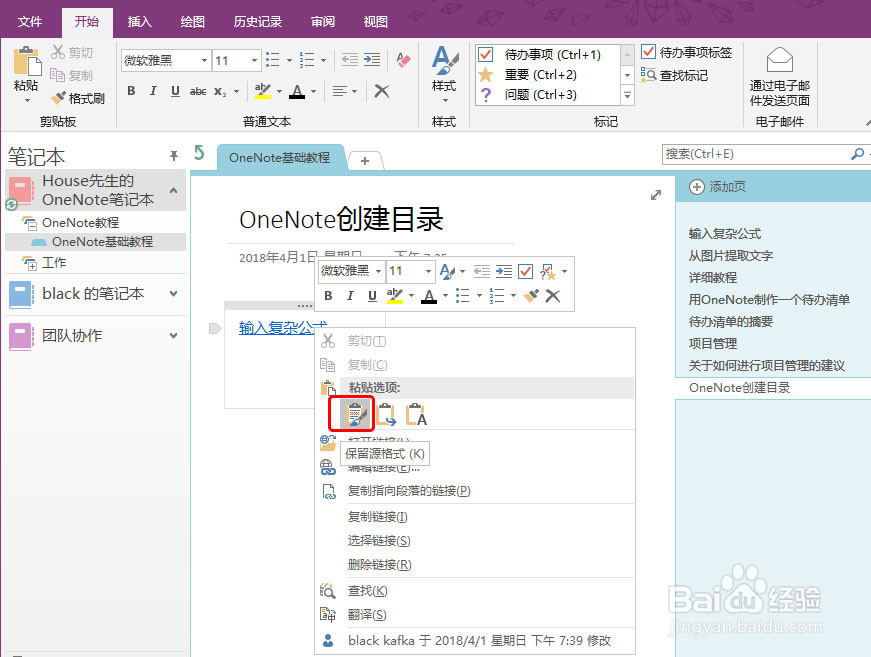871x657 pixels.
Task: Click the search (搜索 Ctrl+E) box
Action: (x=755, y=154)
